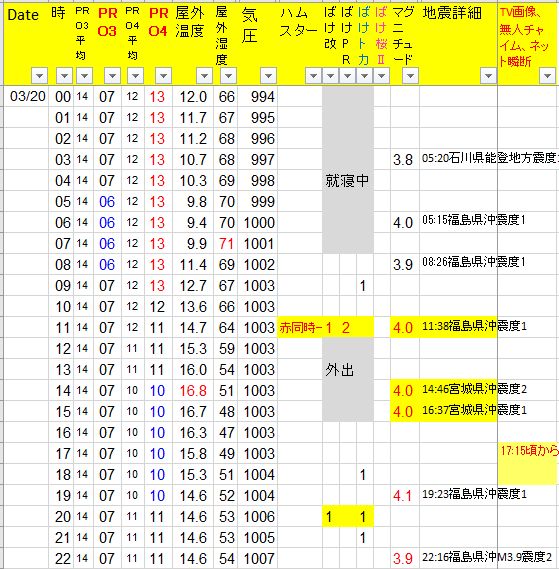Select the hour 22 cell
This screenshot has width=559, height=569.
(62, 558)
